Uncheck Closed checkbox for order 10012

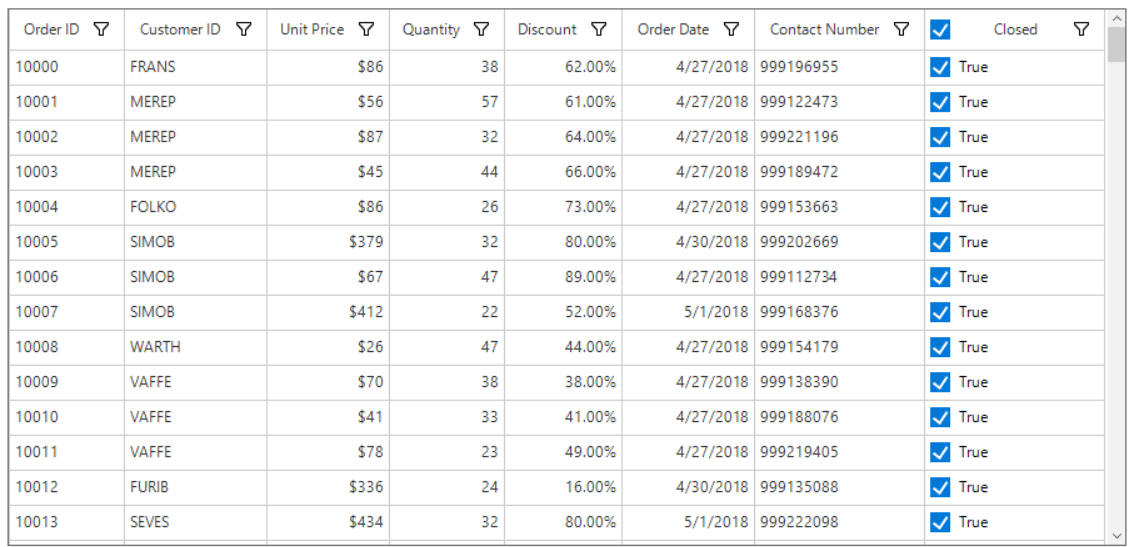pos(940,487)
